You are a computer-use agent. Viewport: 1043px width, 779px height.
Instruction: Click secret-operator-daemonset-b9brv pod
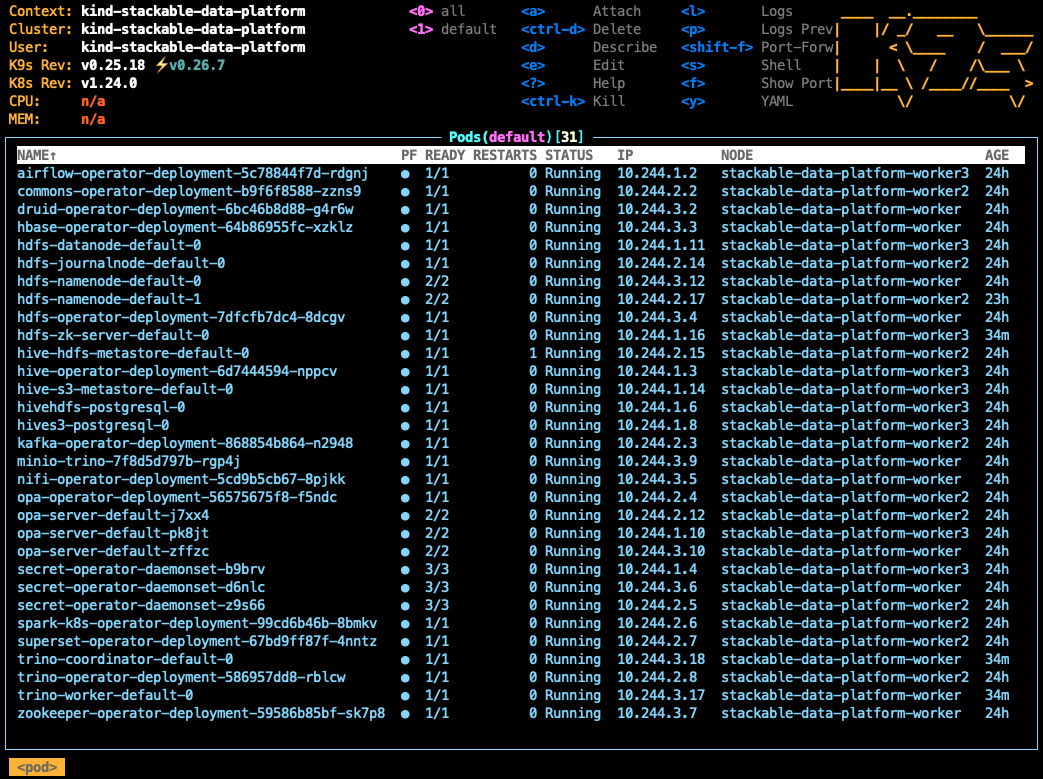point(520,568)
